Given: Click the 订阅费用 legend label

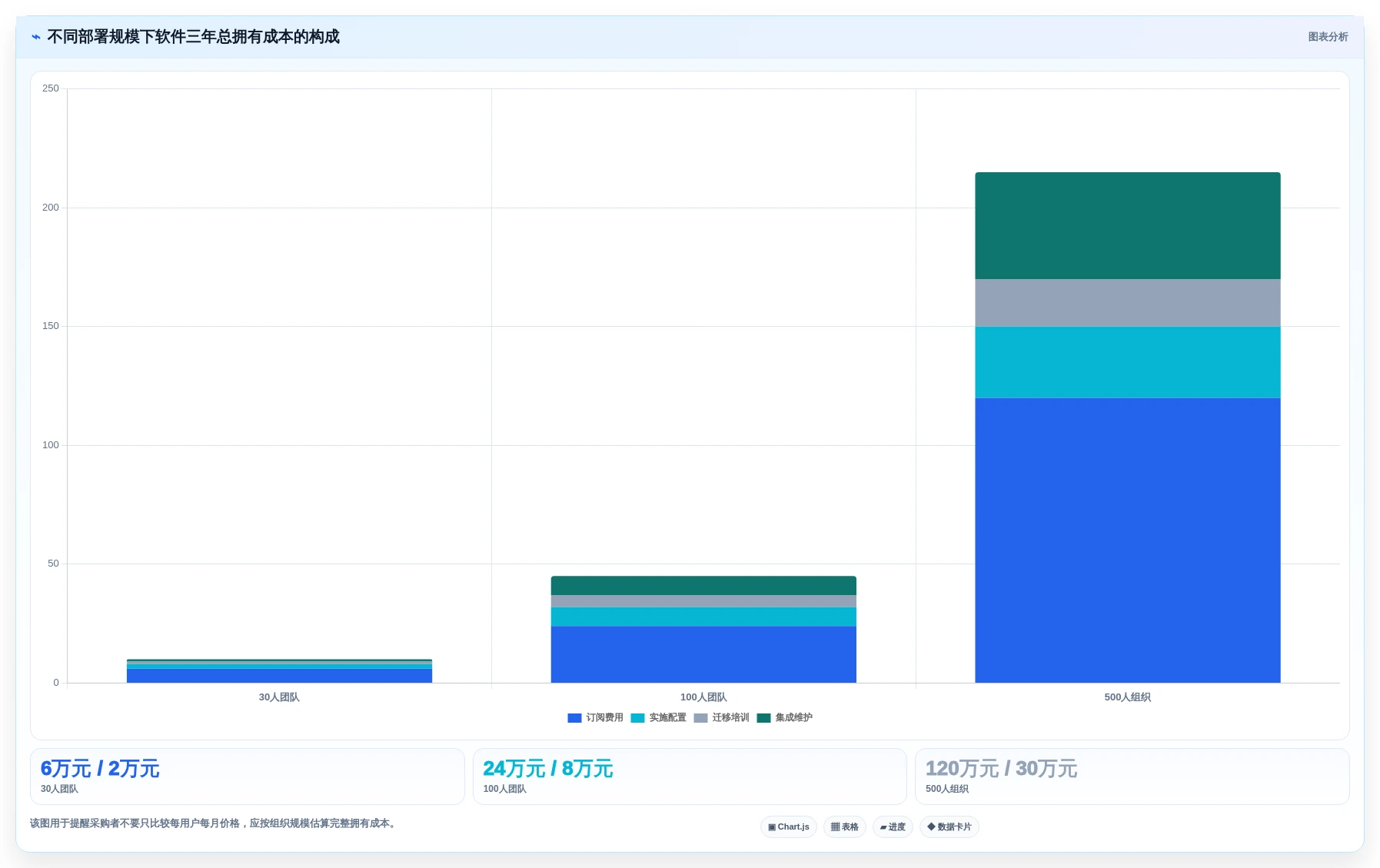Looking at the screenshot, I should [604, 717].
